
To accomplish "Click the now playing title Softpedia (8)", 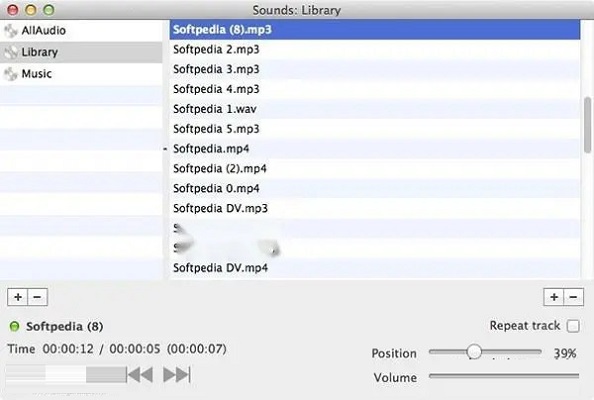I will (64, 326).
